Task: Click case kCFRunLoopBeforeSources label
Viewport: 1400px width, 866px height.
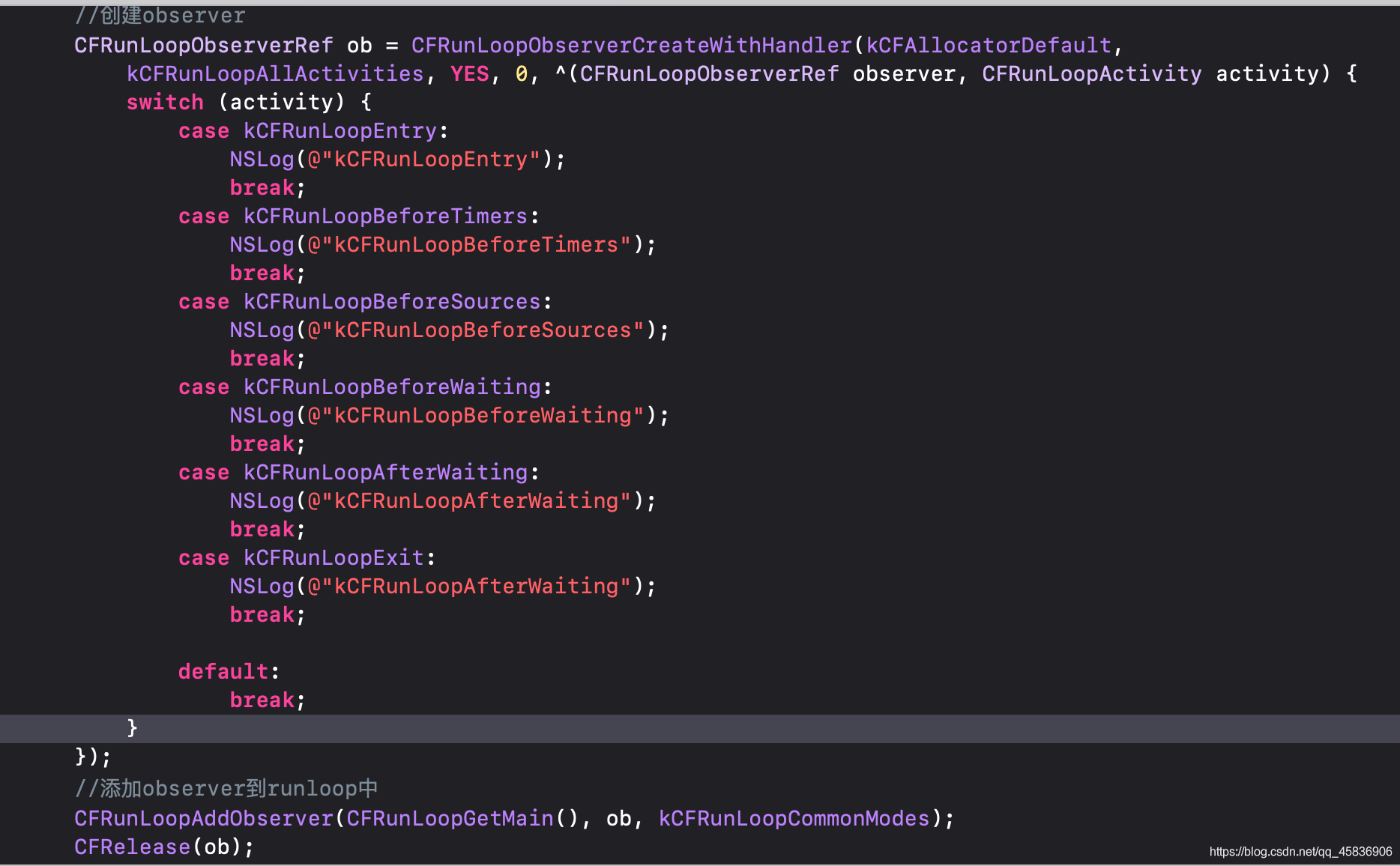Action: 365,302
